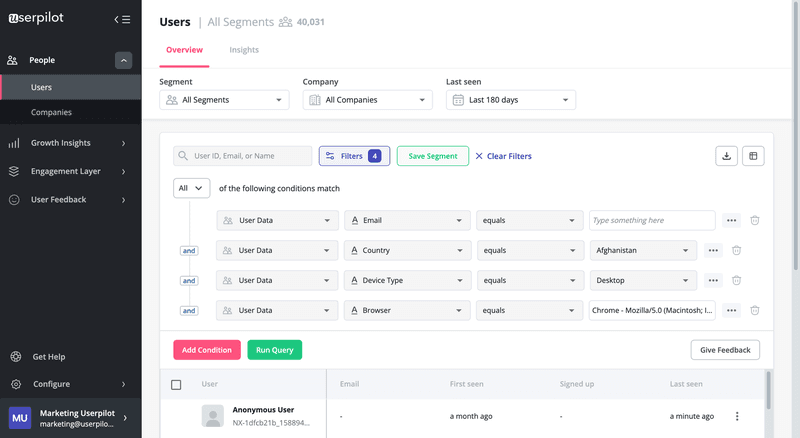Delete the Browser condition with trash icon
Image resolution: width=800 pixels, height=438 pixels.
[755, 310]
